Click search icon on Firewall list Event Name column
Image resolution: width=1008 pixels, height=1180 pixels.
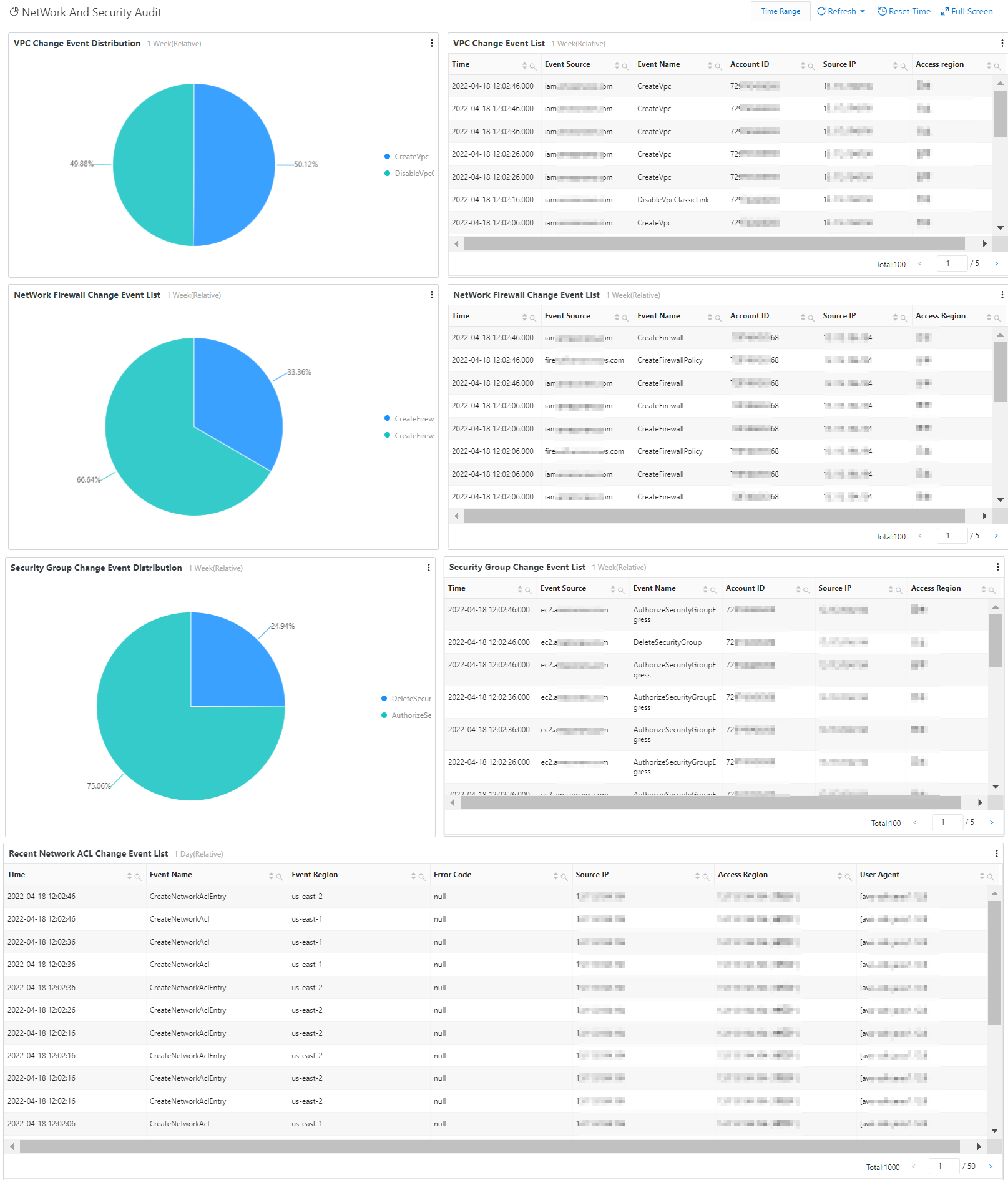(x=717, y=317)
